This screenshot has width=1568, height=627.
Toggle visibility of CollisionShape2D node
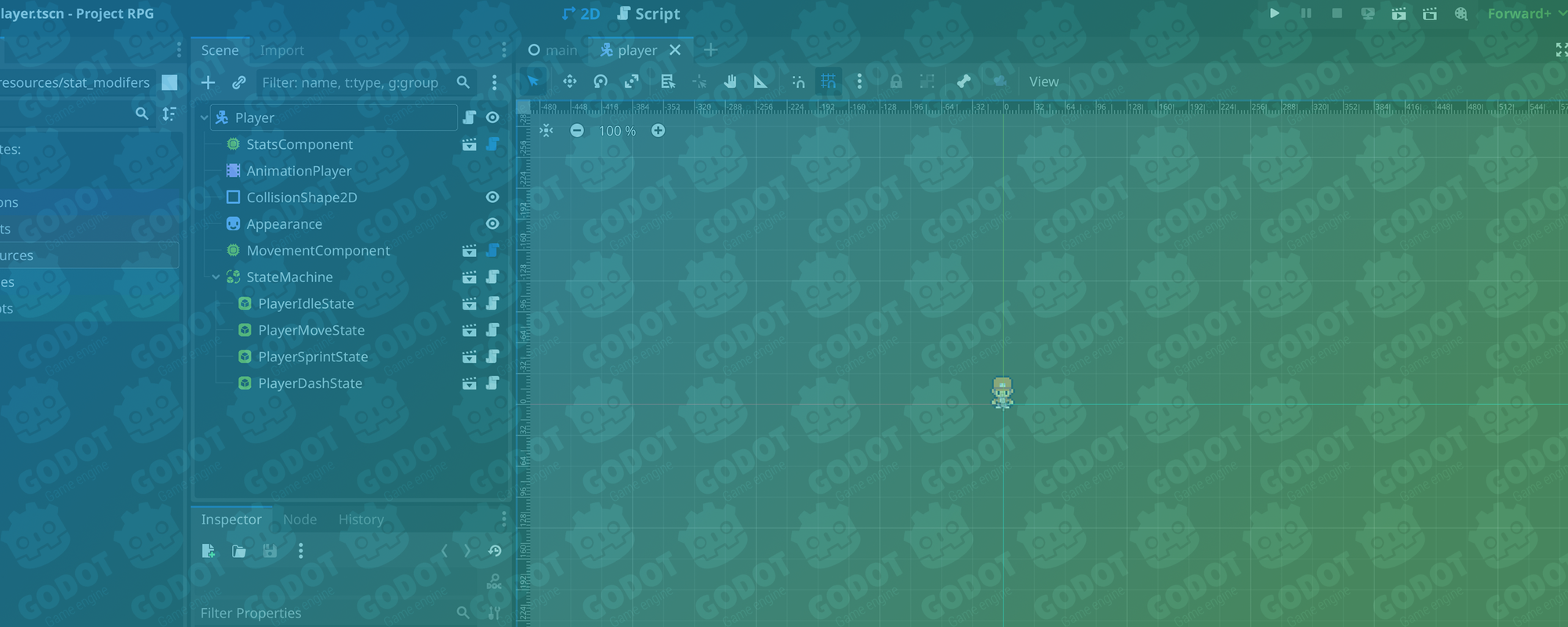(x=492, y=198)
